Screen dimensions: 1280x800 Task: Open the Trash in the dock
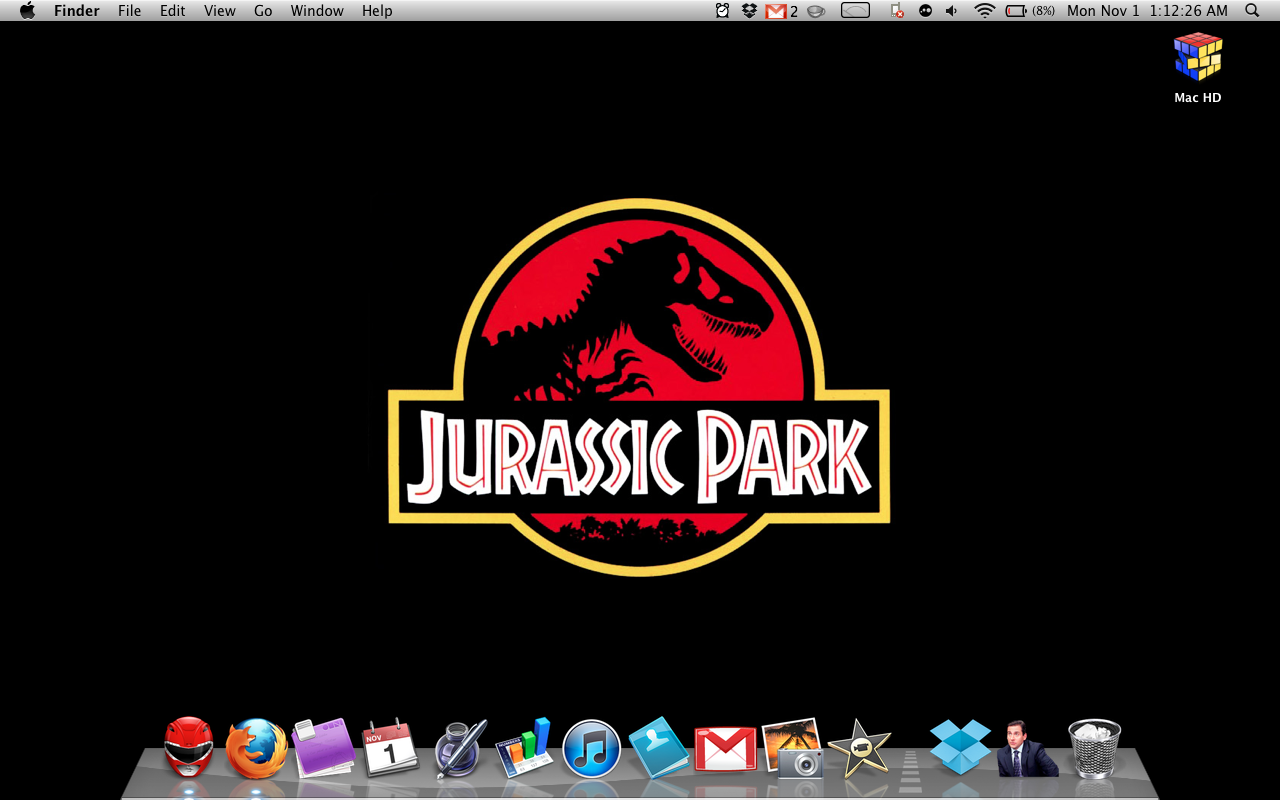click(1095, 748)
